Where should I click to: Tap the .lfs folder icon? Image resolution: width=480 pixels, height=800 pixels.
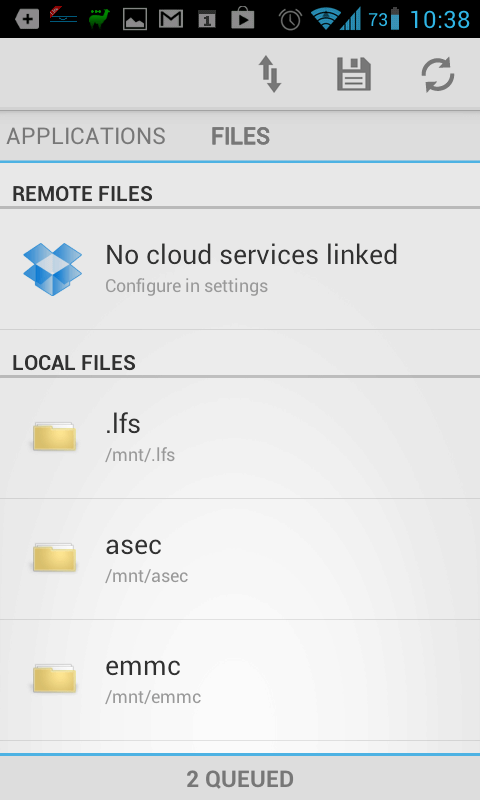click(55, 436)
